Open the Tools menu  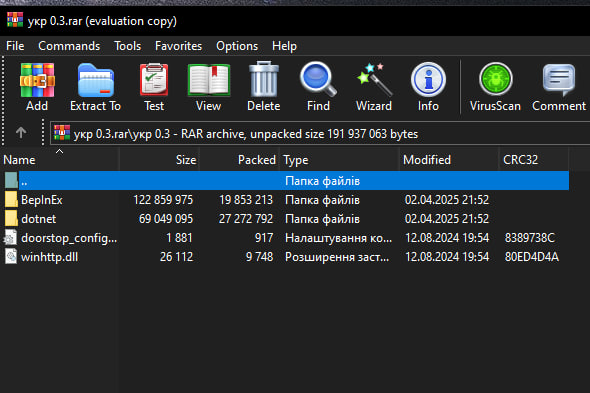click(x=128, y=46)
